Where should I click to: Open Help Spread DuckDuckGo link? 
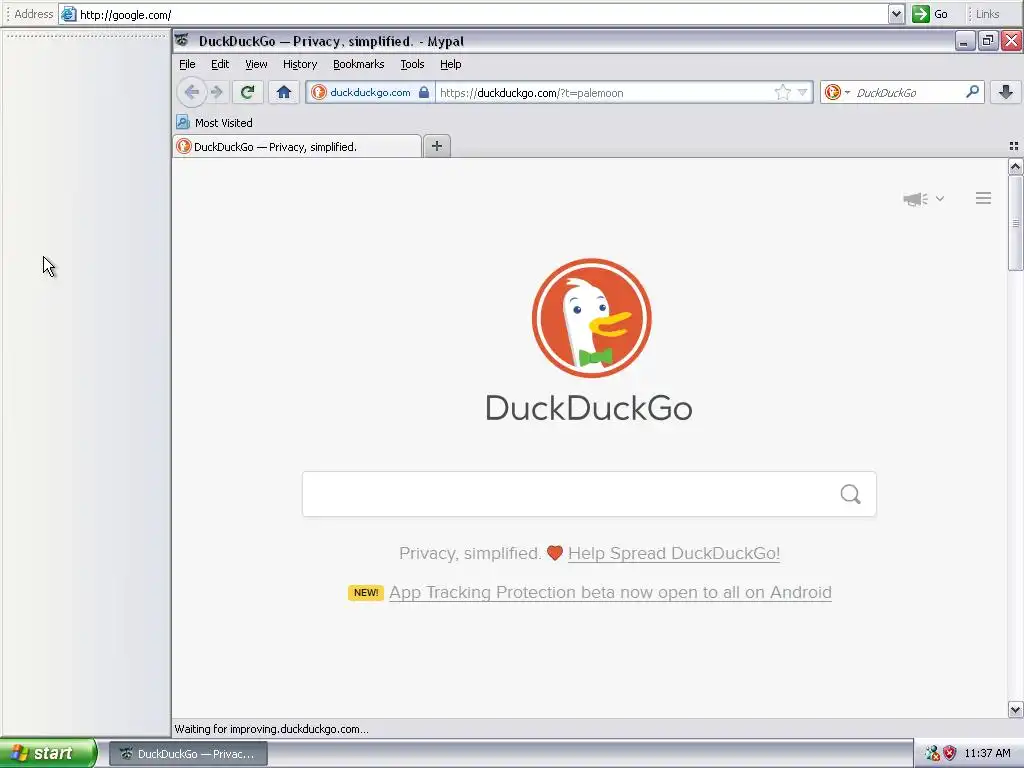673,553
